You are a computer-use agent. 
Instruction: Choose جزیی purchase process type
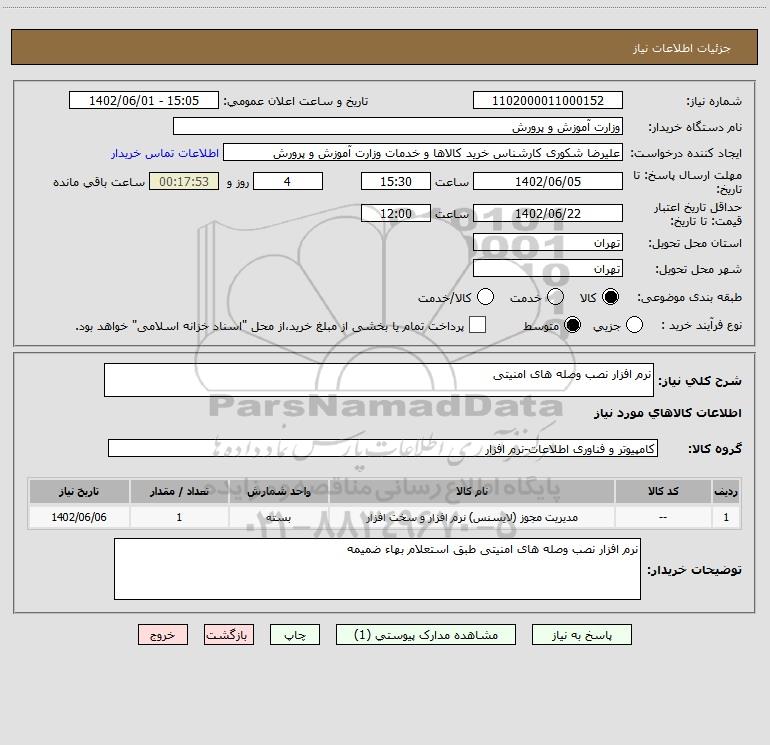tap(634, 325)
